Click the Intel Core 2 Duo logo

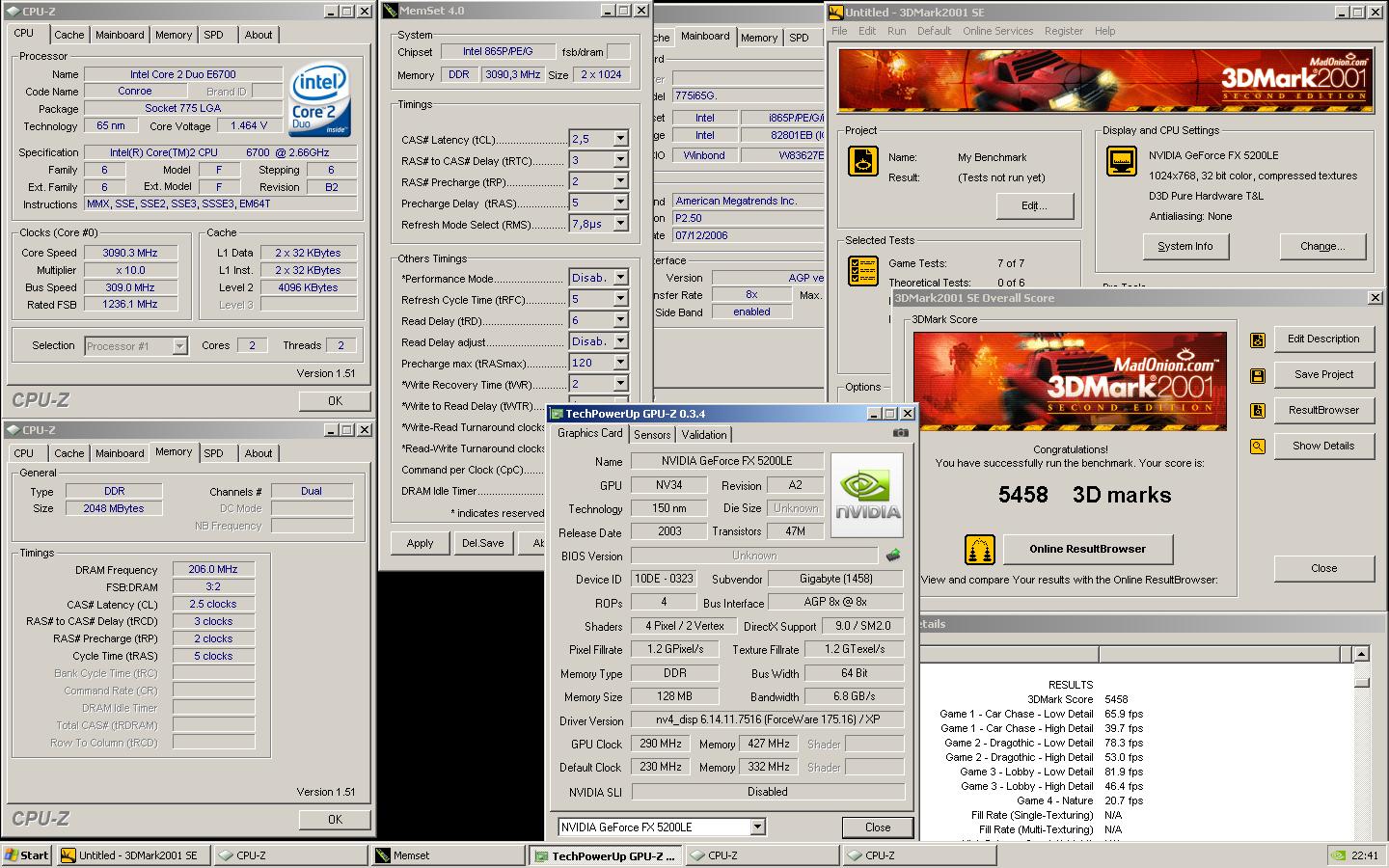click(320, 100)
